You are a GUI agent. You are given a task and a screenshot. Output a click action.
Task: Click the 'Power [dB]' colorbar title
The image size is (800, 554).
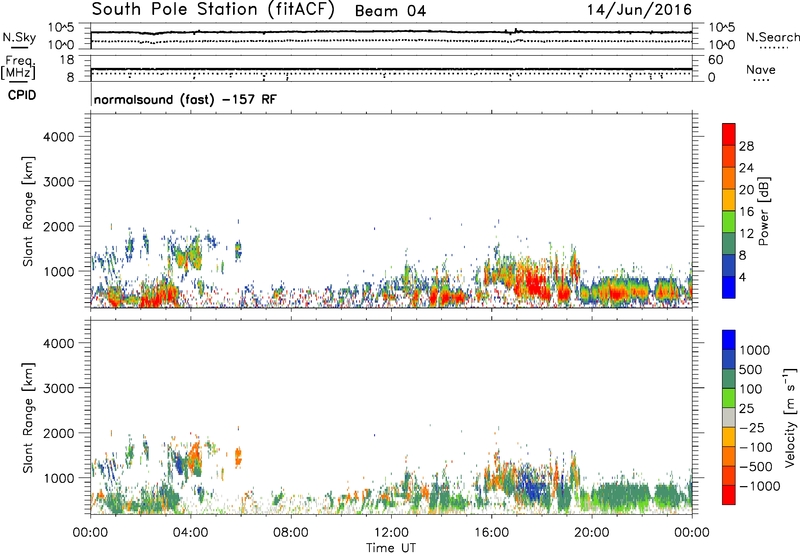click(x=763, y=211)
